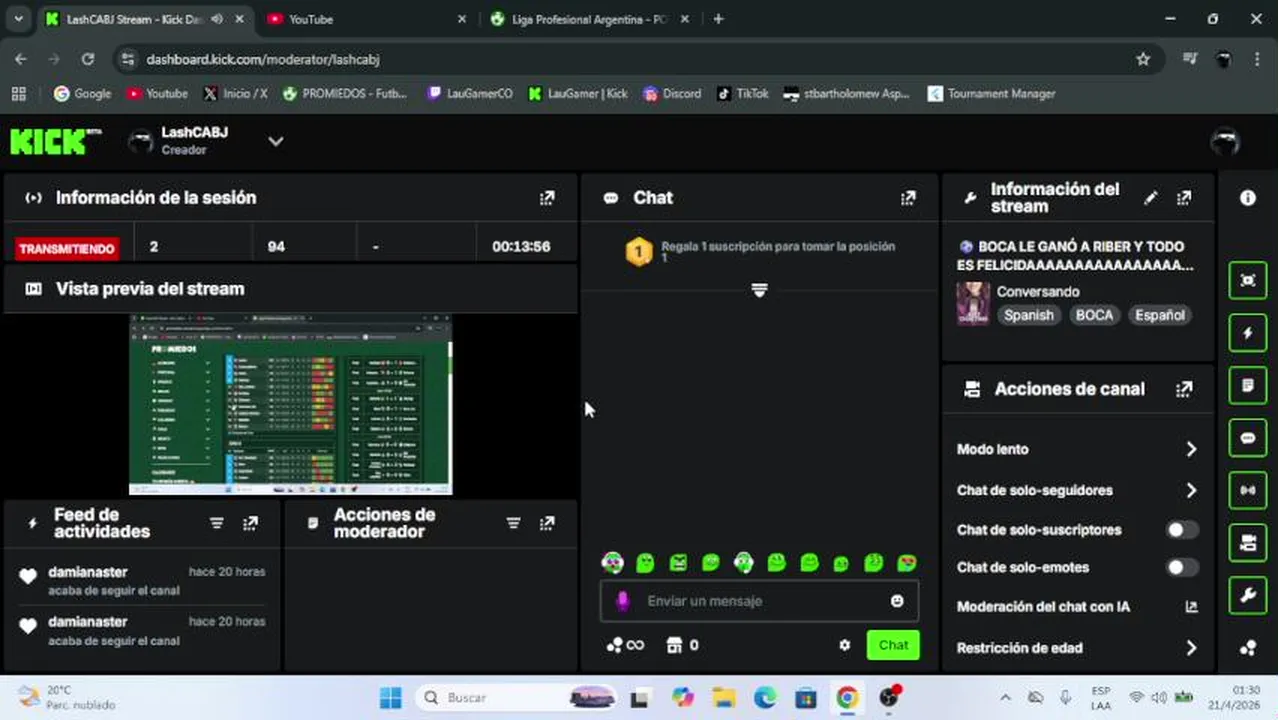Open channel points infinity balance

pos(625,645)
